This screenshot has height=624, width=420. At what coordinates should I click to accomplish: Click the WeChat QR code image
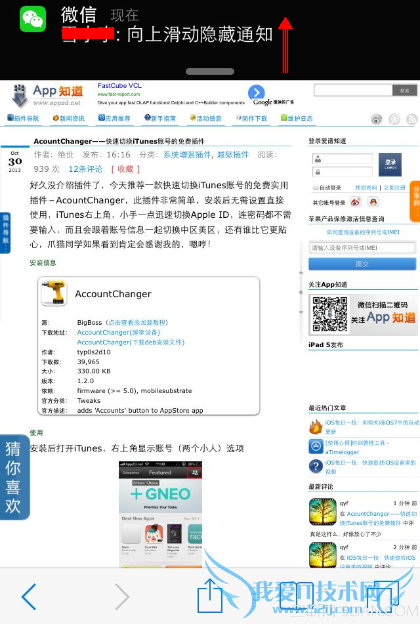click(329, 314)
